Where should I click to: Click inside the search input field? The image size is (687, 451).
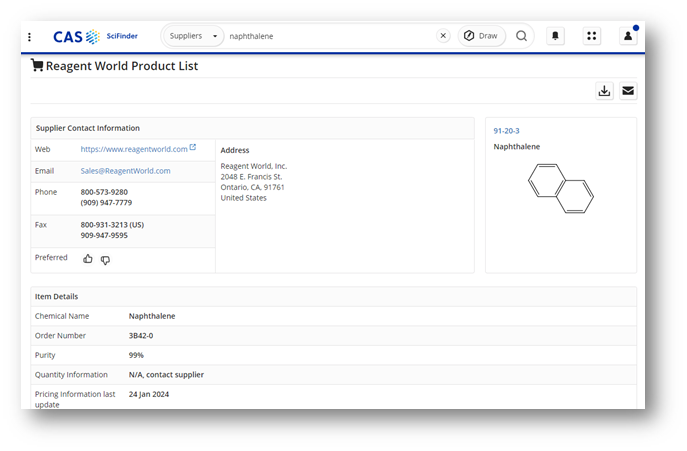click(x=331, y=36)
